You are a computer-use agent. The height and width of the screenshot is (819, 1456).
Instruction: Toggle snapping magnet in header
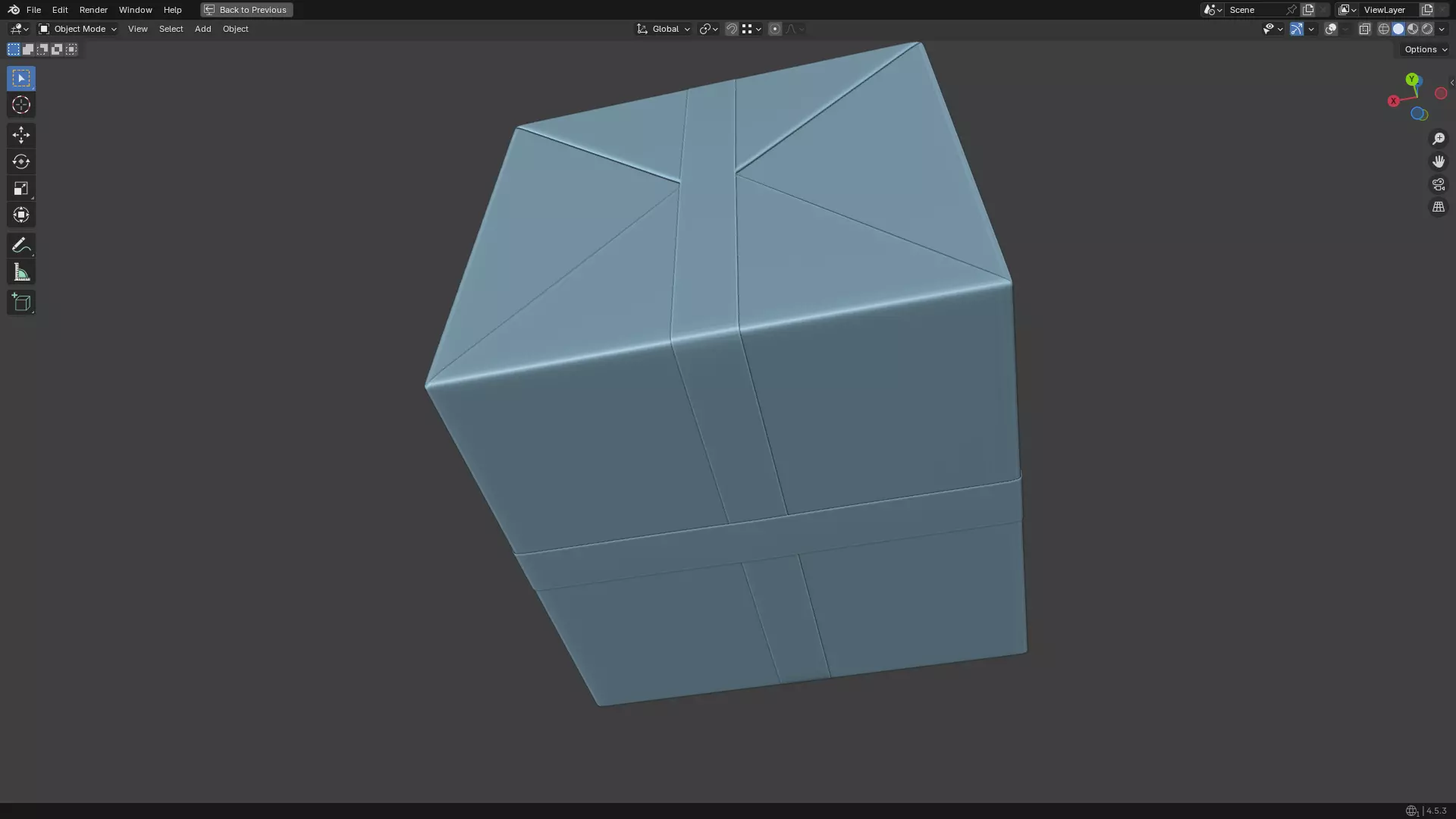click(731, 29)
